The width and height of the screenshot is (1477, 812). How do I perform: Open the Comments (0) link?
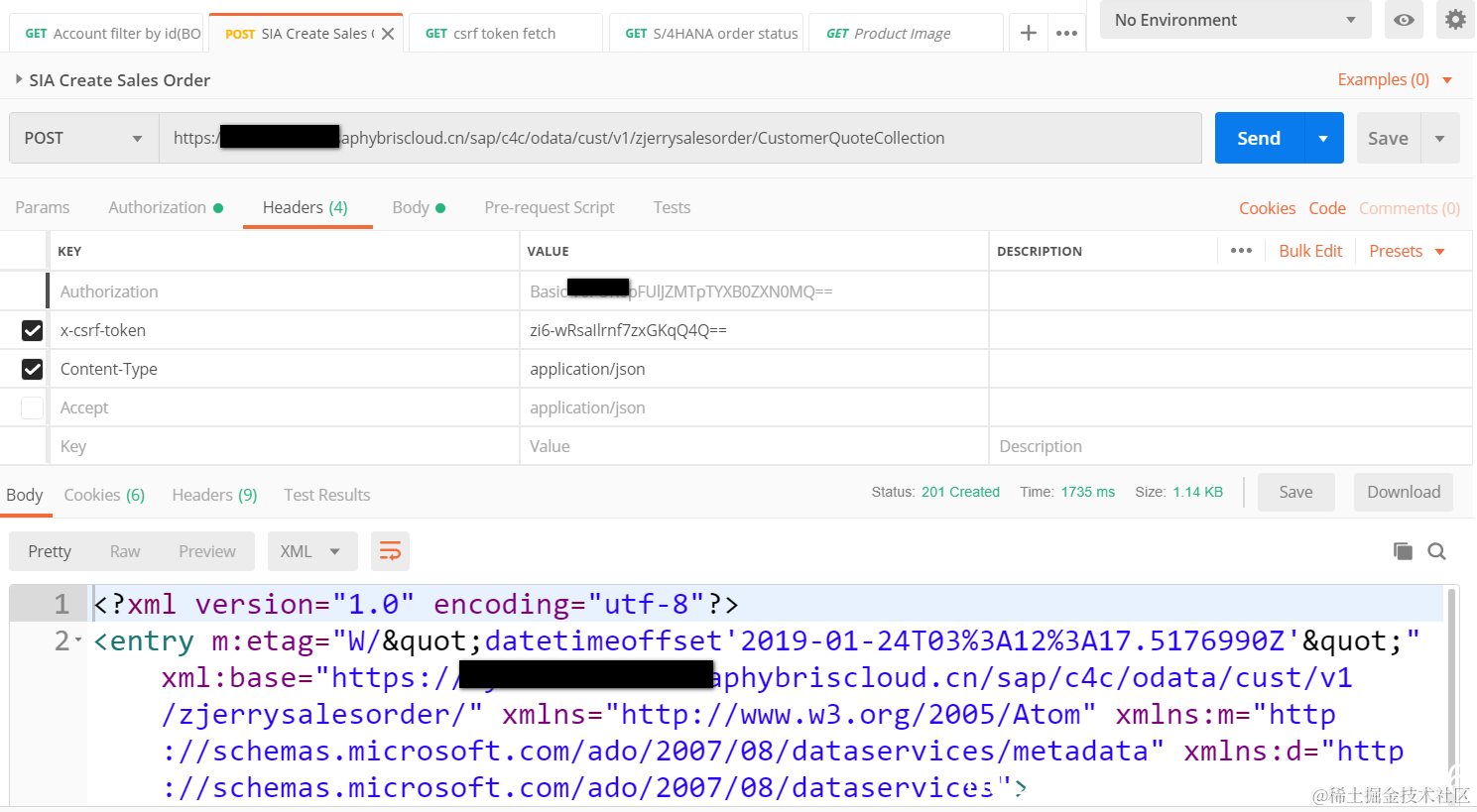click(1410, 208)
